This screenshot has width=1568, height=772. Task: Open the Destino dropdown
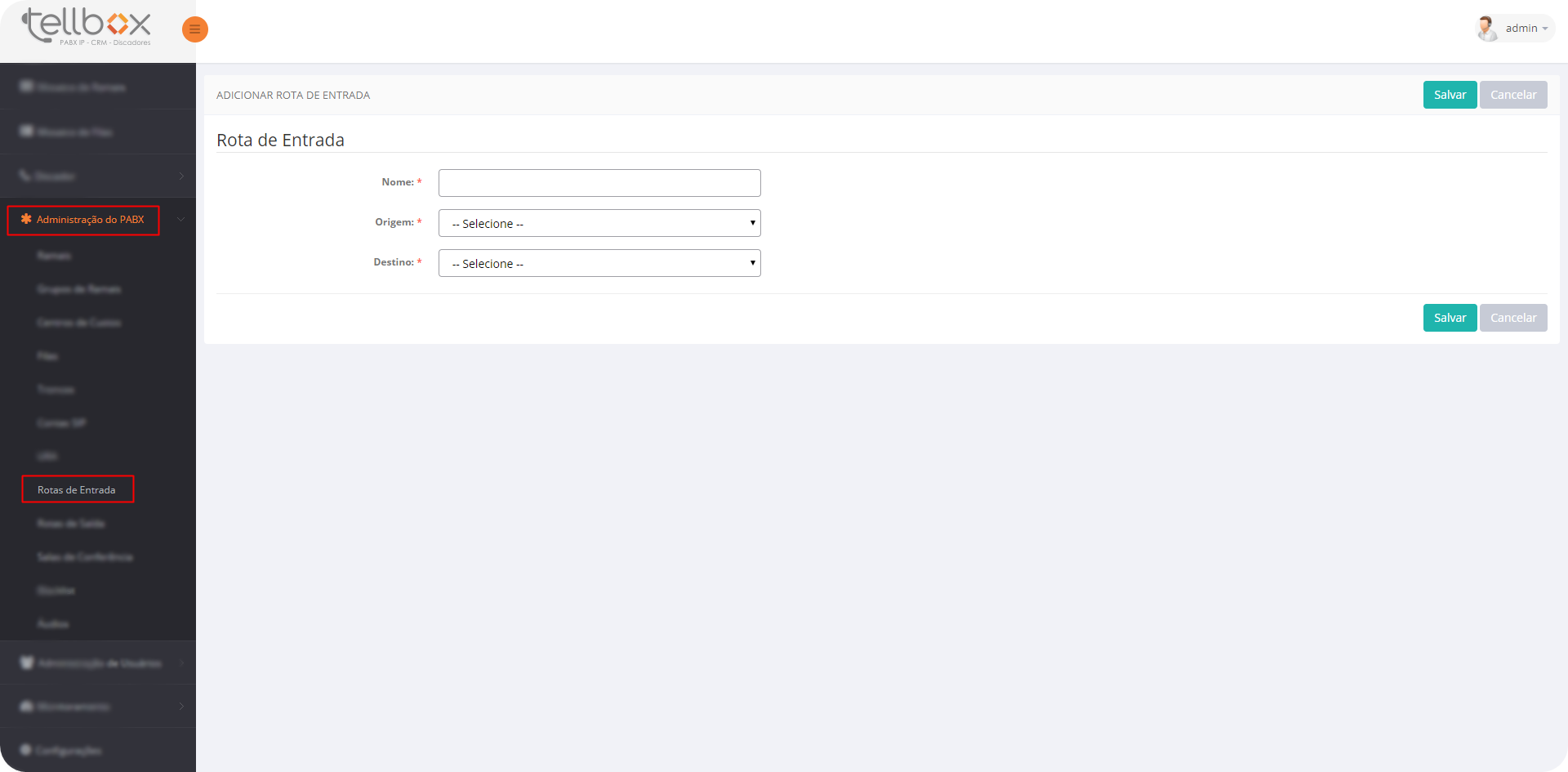(599, 263)
